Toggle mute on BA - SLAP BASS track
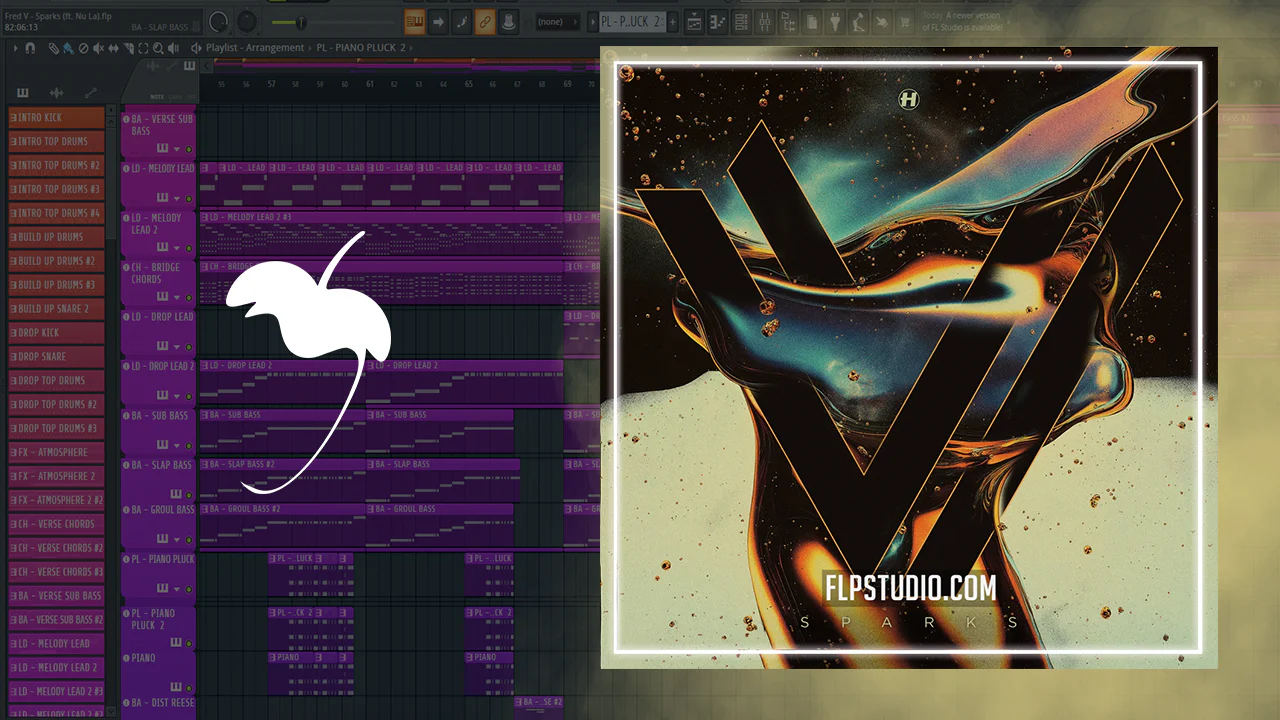This screenshot has width=1280, height=720. pyautogui.click(x=188, y=495)
